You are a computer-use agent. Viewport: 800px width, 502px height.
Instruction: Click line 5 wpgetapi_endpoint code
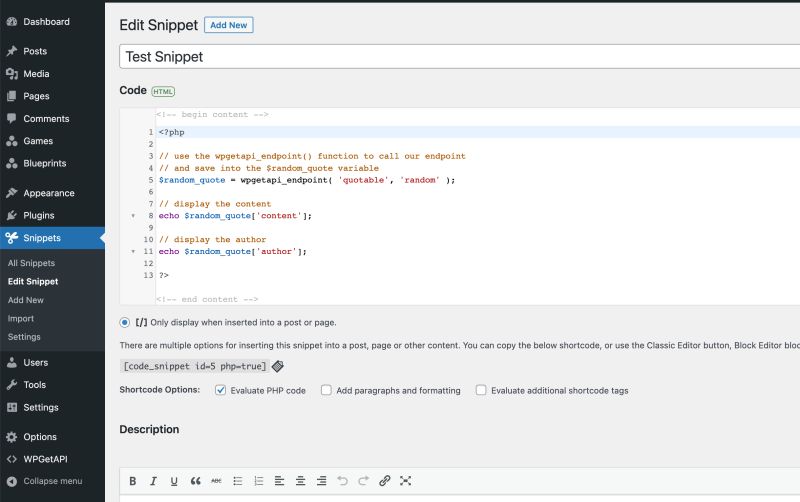tap(307, 180)
